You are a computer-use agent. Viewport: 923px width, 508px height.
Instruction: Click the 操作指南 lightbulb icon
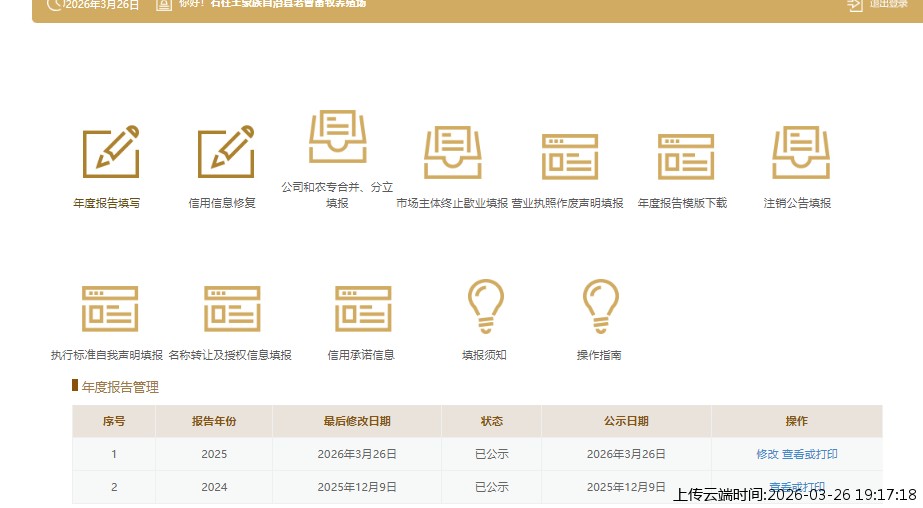pyautogui.click(x=600, y=306)
